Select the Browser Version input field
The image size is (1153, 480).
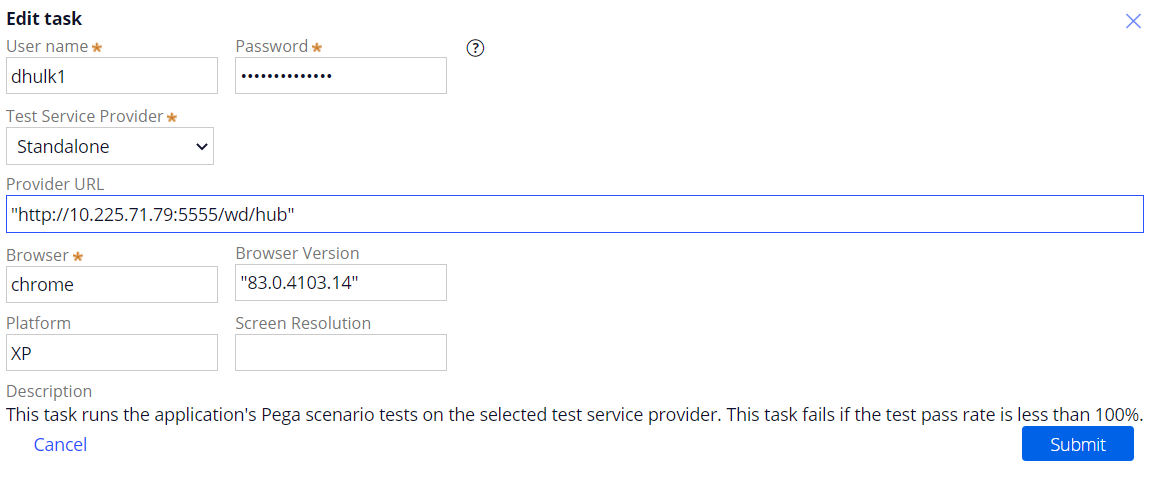pyautogui.click(x=340, y=283)
